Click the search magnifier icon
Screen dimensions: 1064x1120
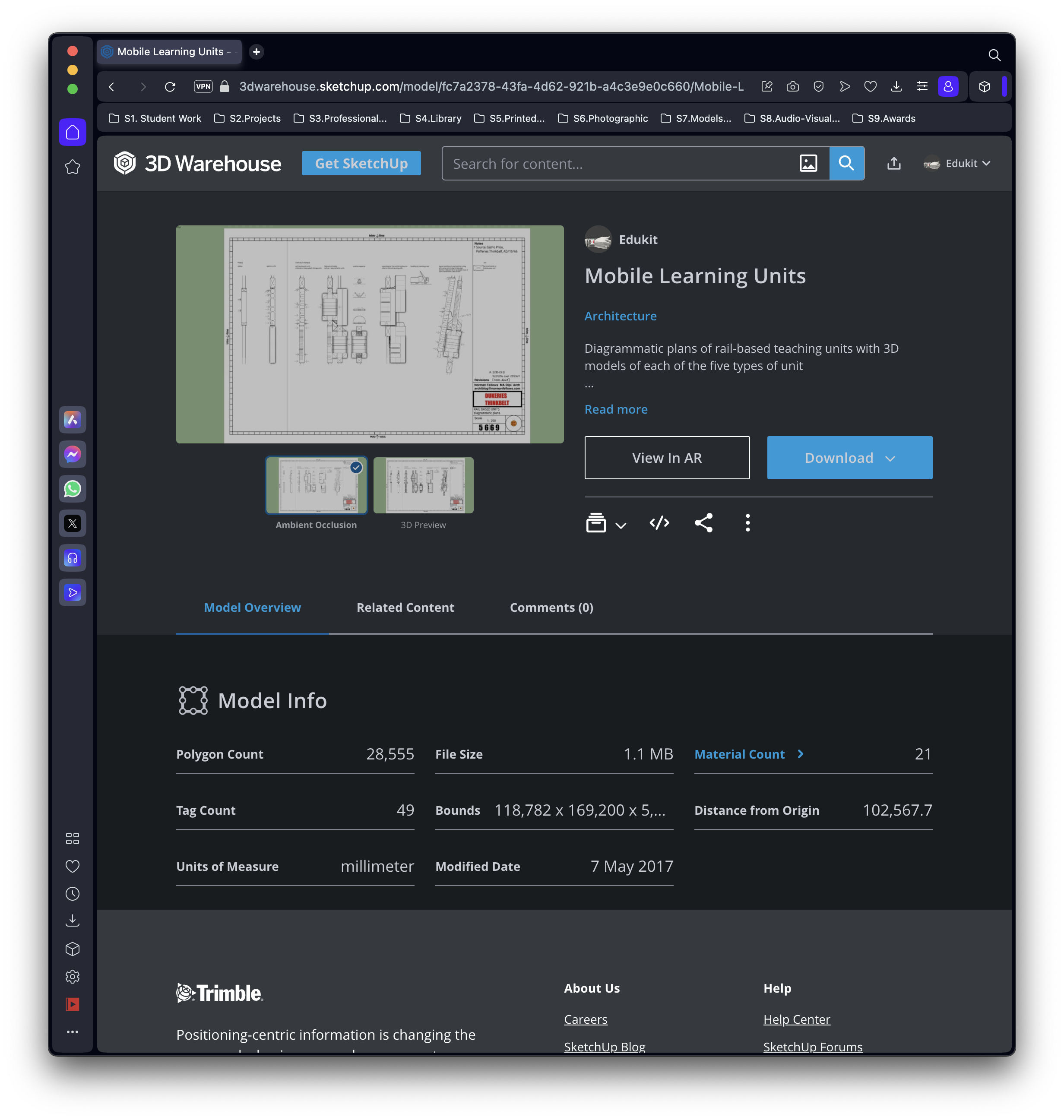(847, 163)
